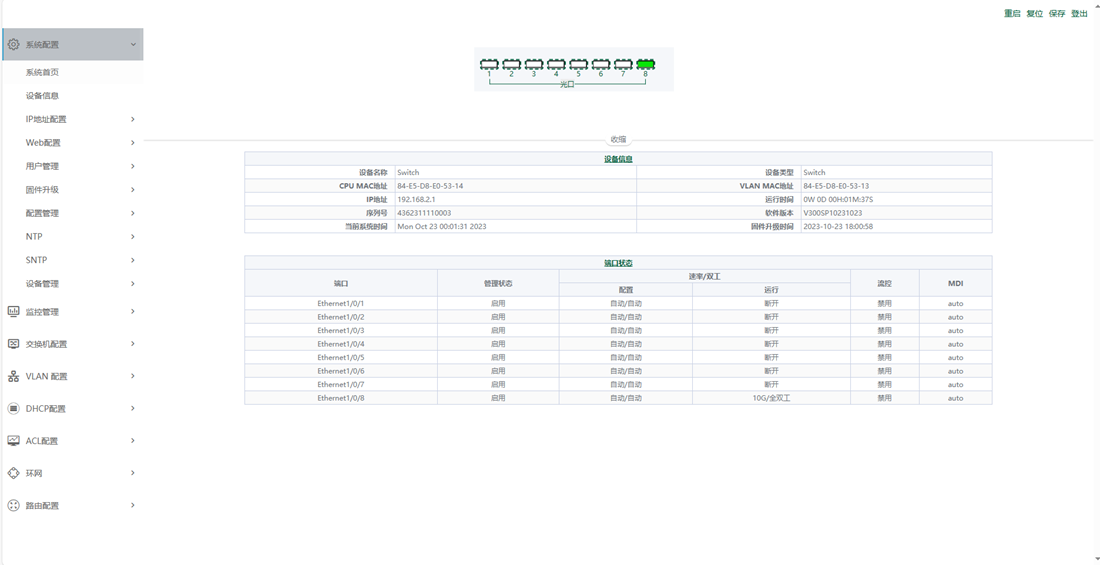Click the 监控管理 monitor icon
This screenshot has width=1100, height=565.
point(13,312)
